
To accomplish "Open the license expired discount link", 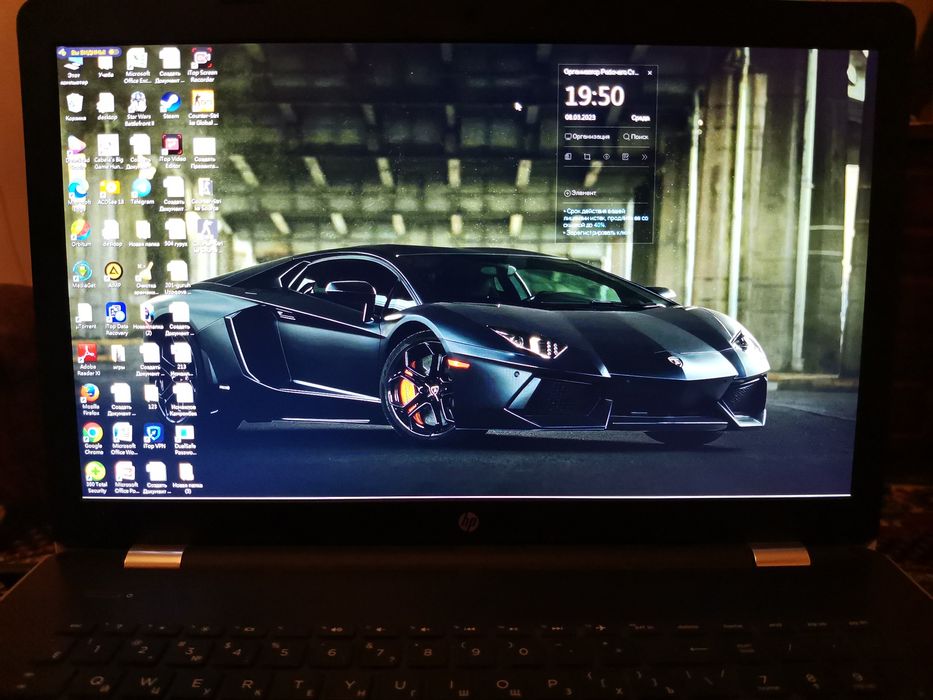I will [x=606, y=218].
